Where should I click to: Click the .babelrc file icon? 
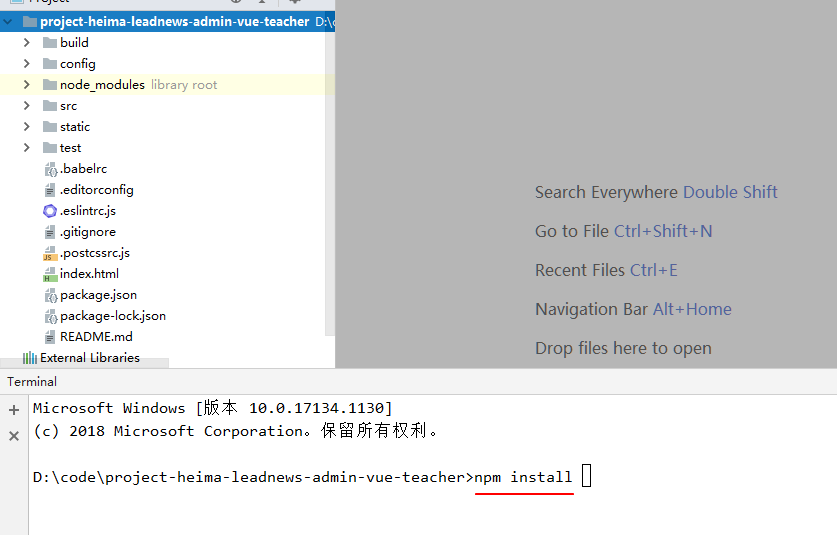[50, 169]
